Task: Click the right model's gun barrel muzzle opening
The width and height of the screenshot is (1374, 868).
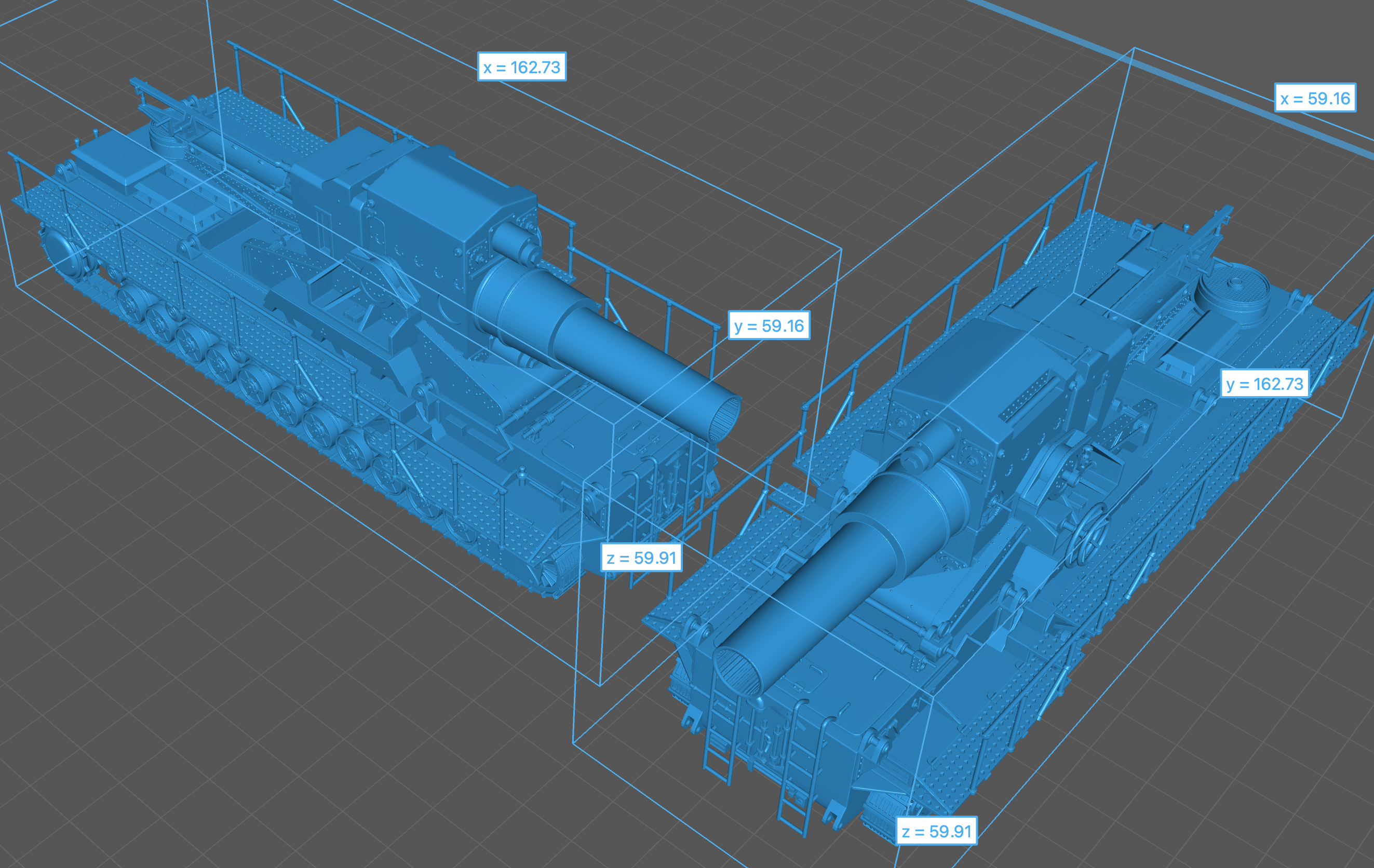Action: tap(737, 675)
